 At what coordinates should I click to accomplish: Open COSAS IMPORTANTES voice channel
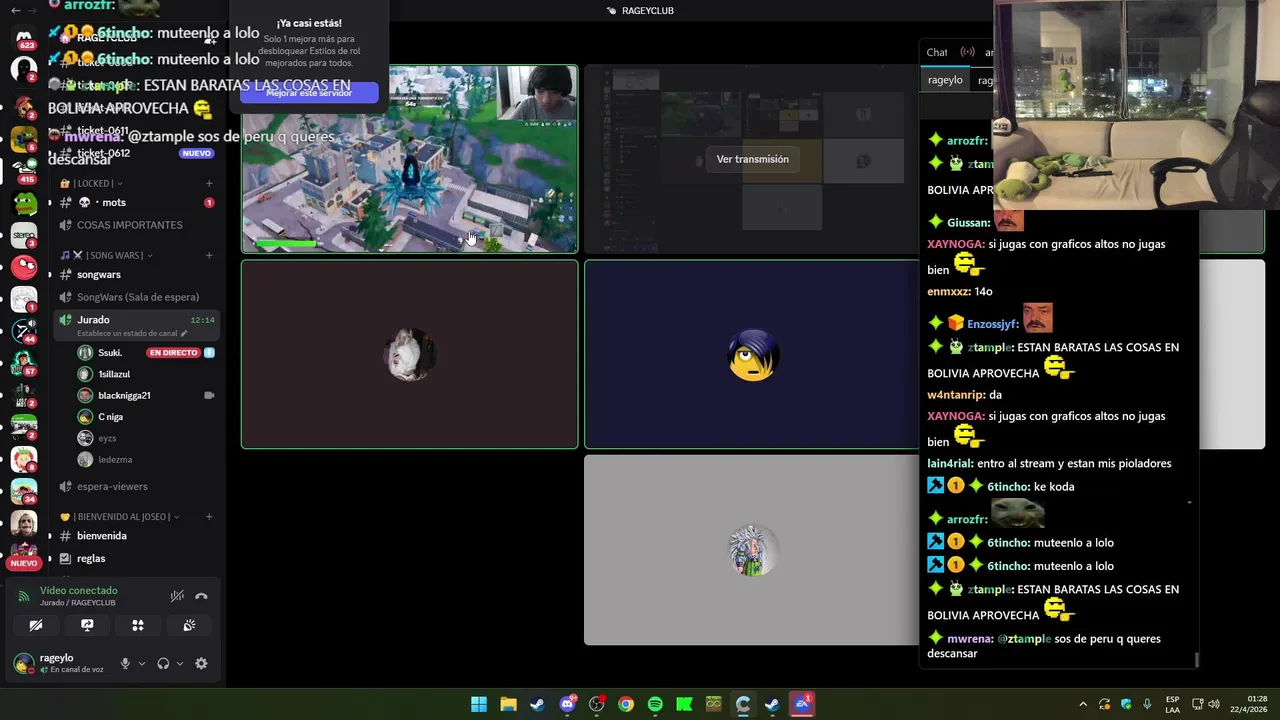[135, 225]
